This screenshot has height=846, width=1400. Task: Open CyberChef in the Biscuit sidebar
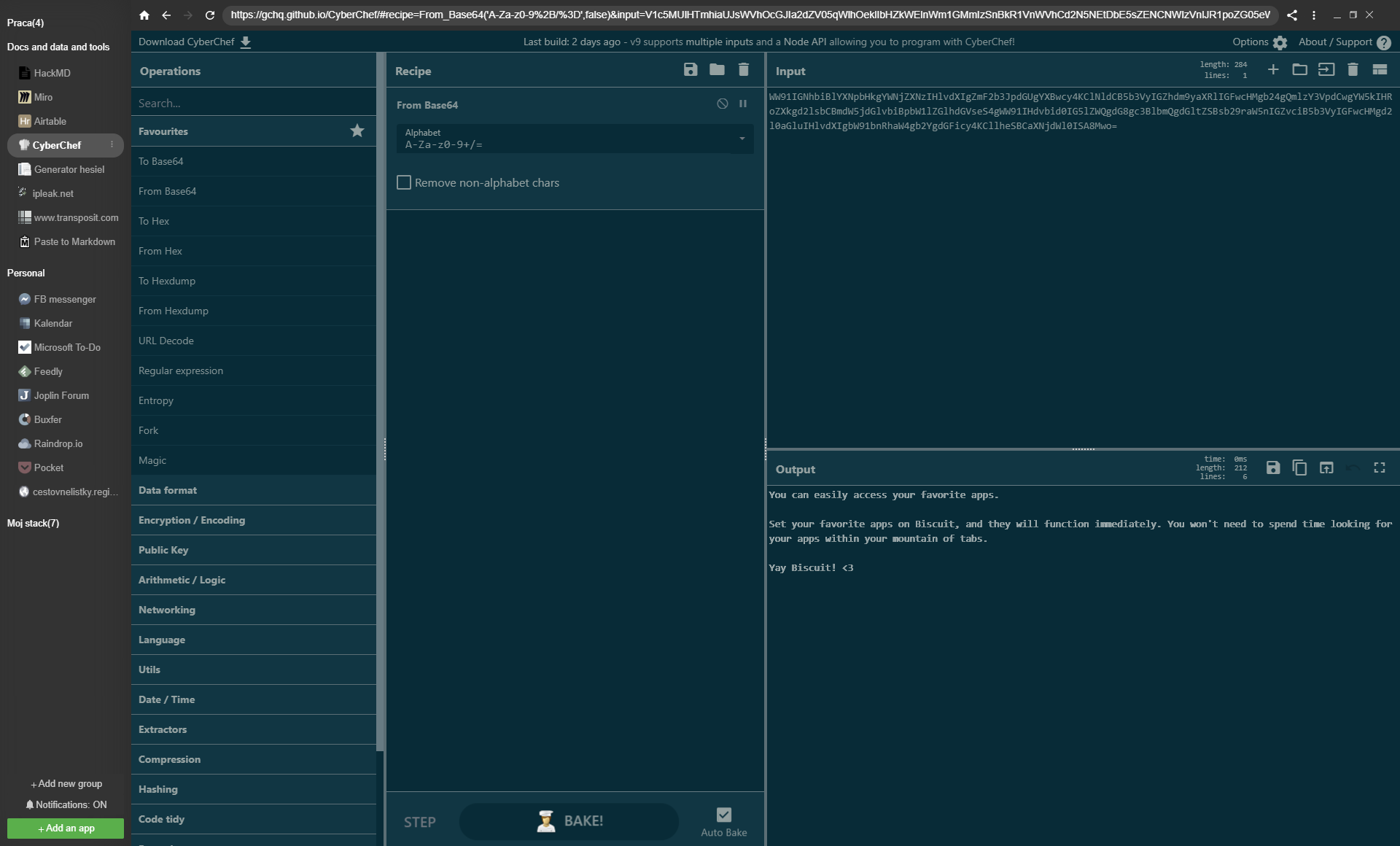pyautogui.click(x=56, y=145)
